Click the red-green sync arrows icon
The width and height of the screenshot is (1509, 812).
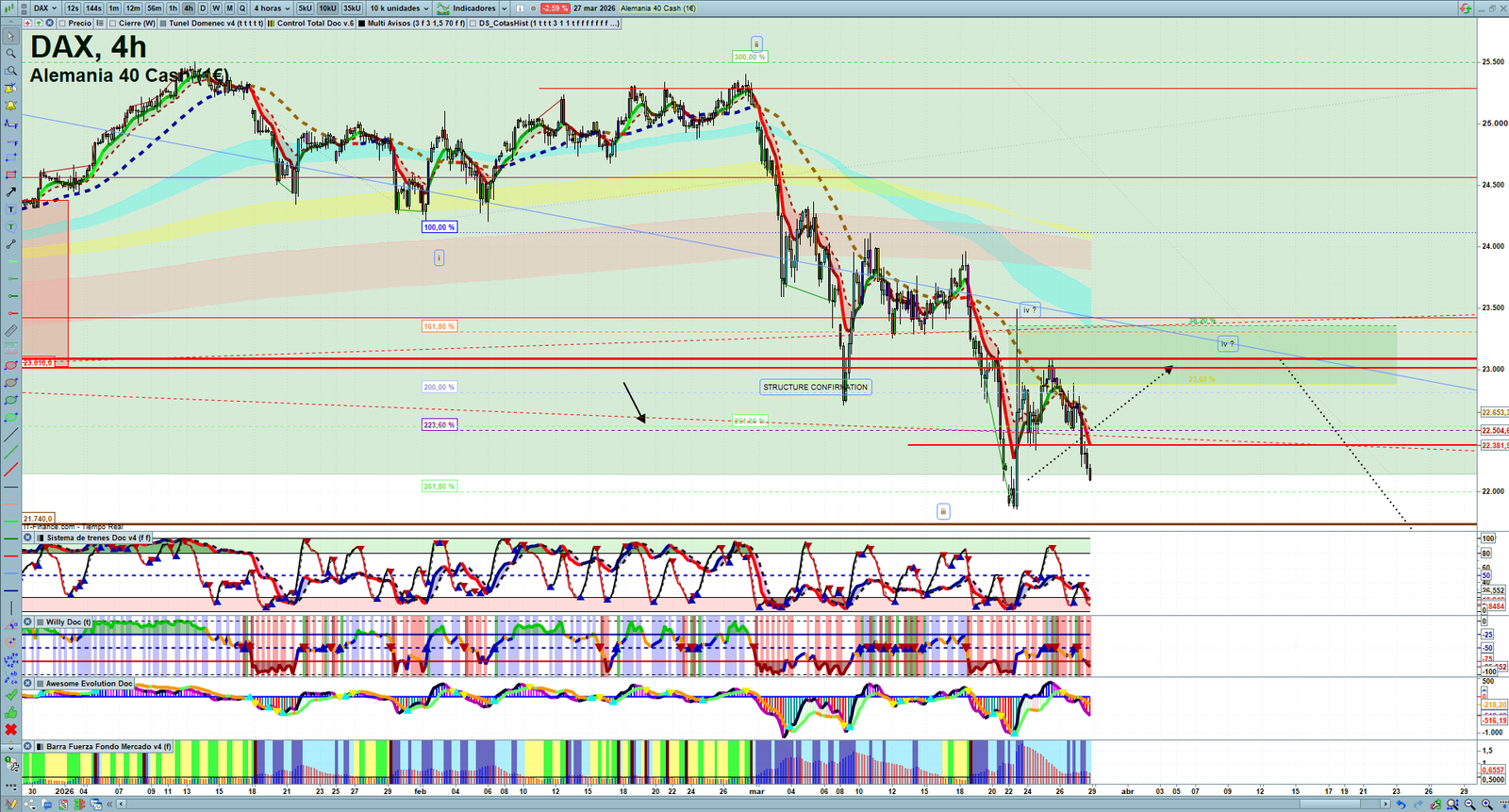pyautogui.click(x=1465, y=8)
